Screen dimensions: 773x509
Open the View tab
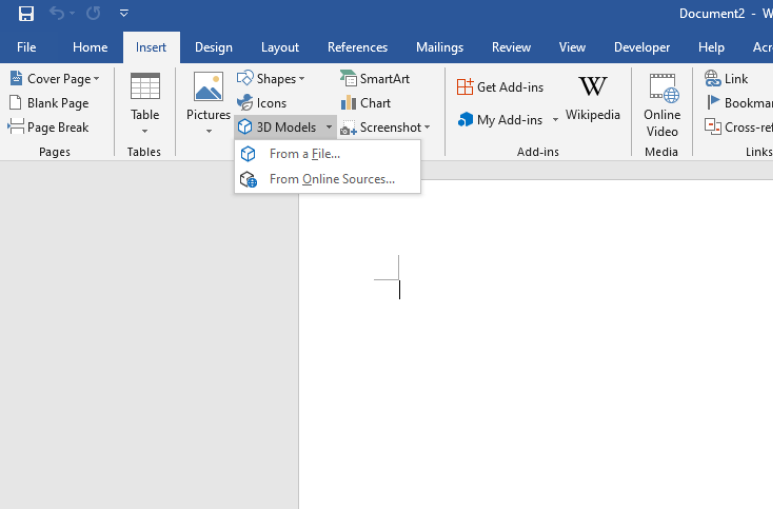click(572, 47)
